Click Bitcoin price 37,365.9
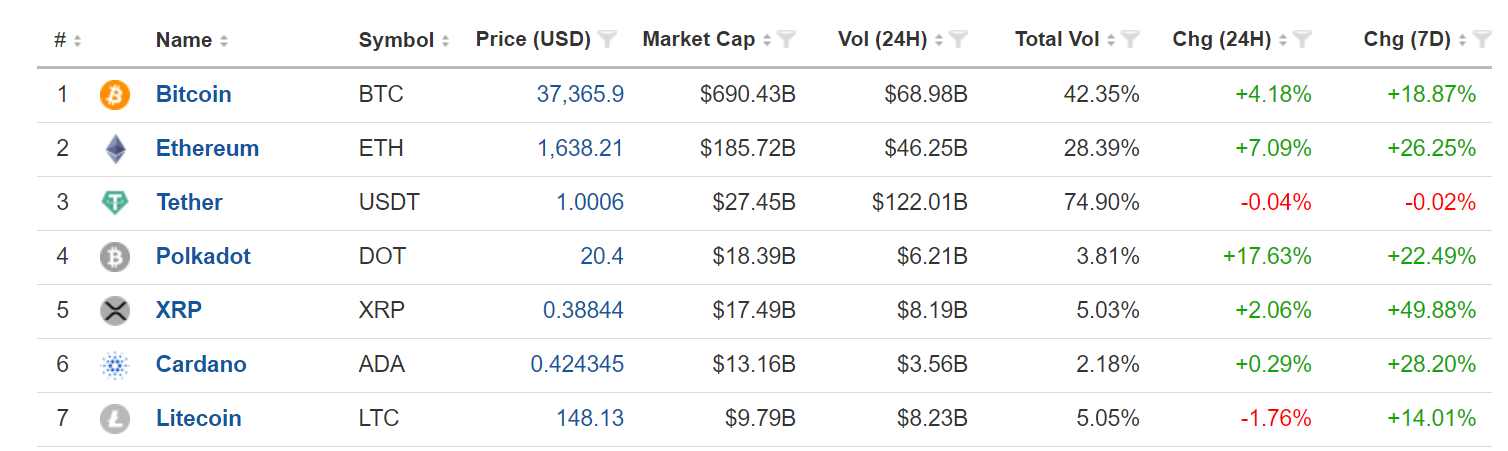Viewport: 1508px width, 451px height. click(x=580, y=94)
